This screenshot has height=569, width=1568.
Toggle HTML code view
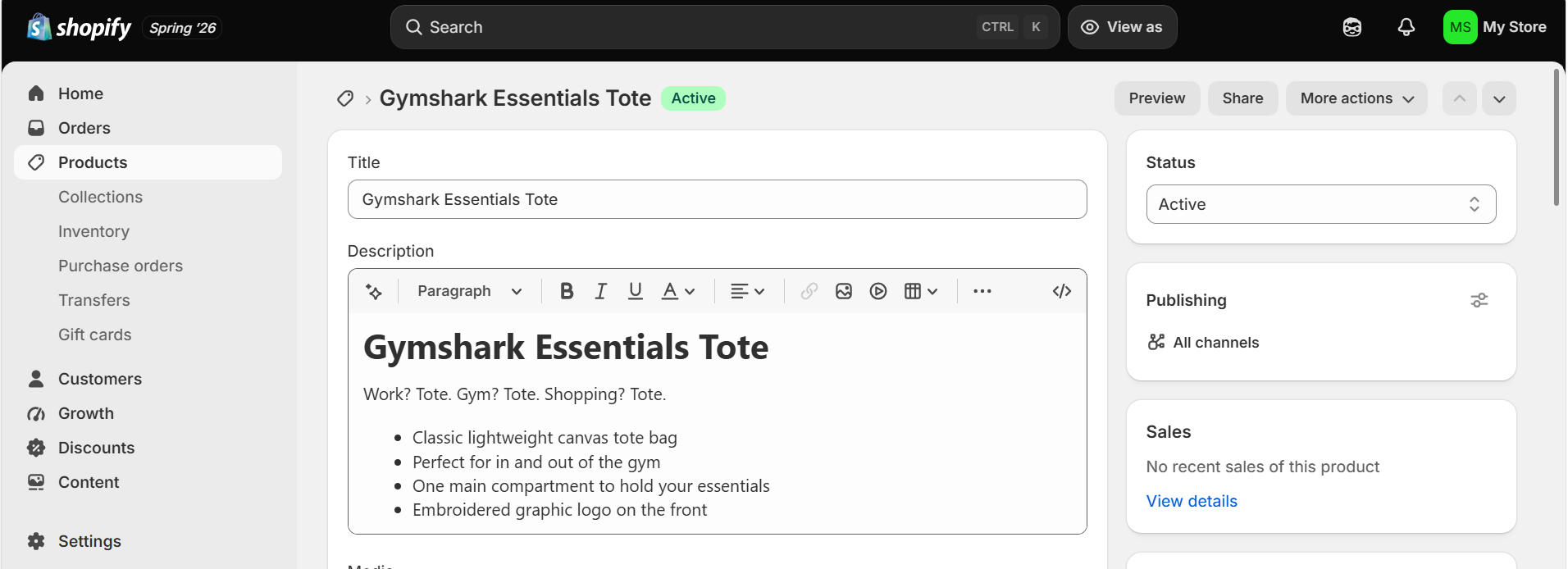coord(1062,291)
